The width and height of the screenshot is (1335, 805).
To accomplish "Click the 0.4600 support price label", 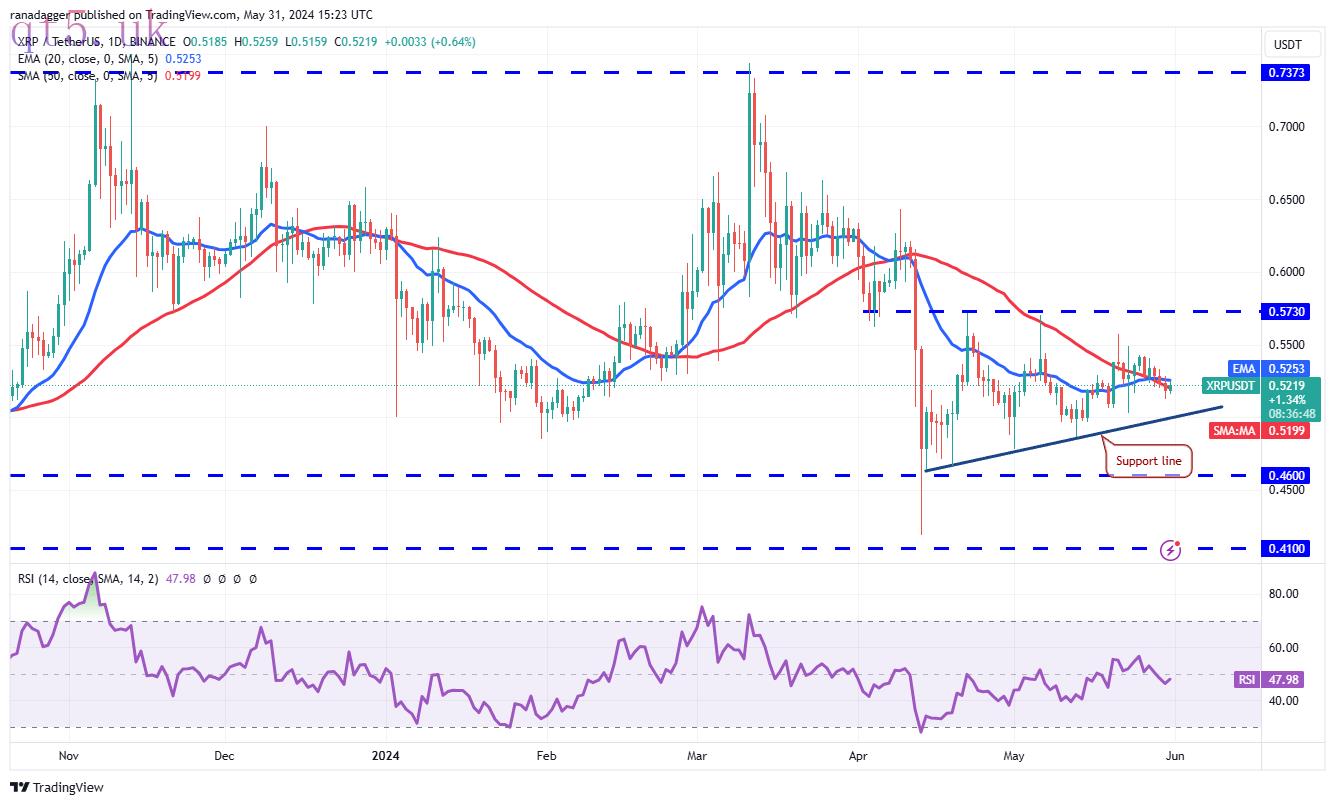I will pyautogui.click(x=1286, y=476).
